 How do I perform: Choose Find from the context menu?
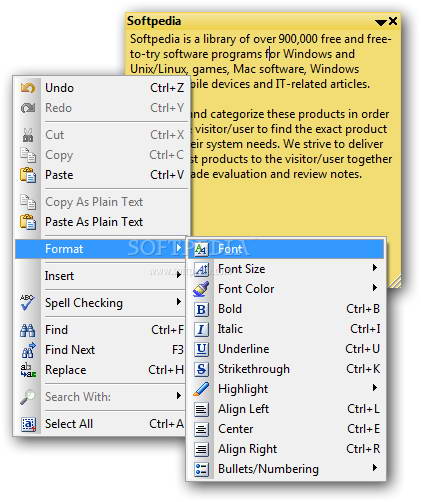pyautogui.click(x=100, y=330)
